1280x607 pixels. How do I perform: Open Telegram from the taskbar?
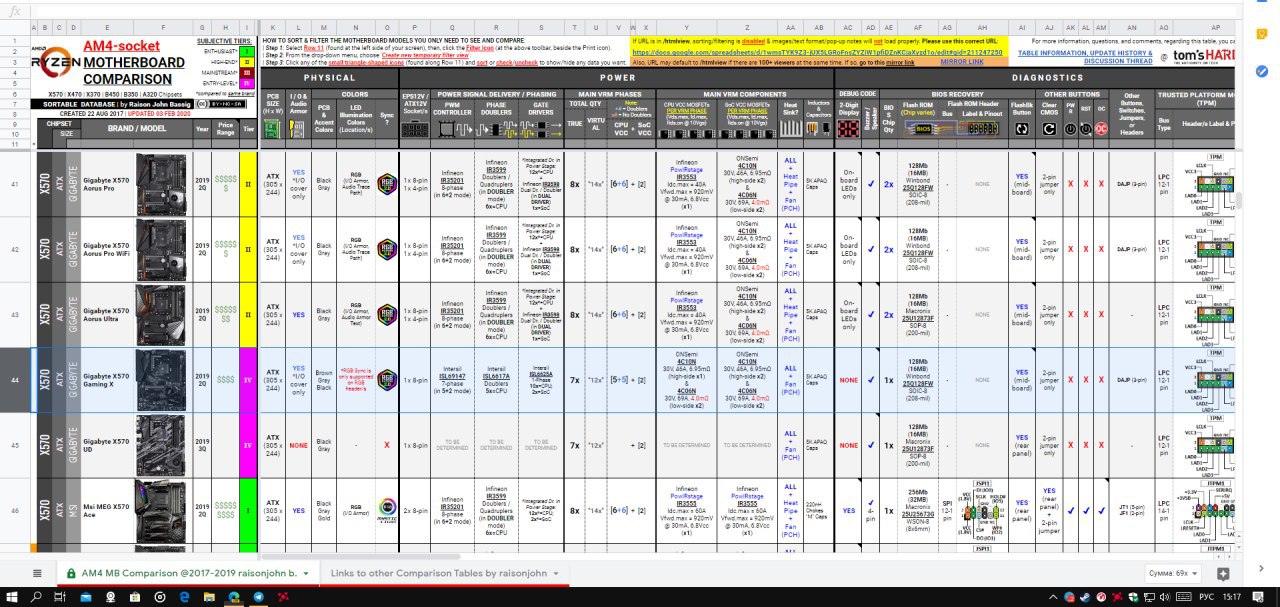[x=259, y=595]
